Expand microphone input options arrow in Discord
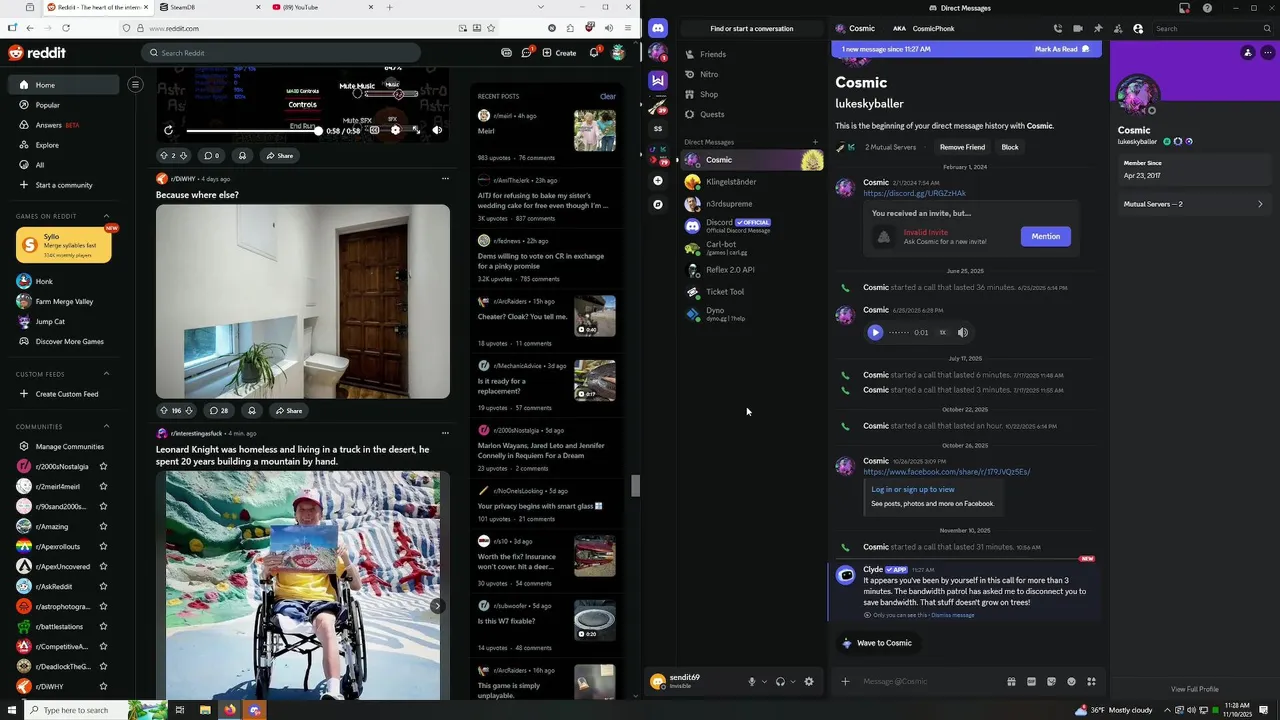Image resolution: width=1280 pixels, height=720 pixels. click(x=764, y=682)
